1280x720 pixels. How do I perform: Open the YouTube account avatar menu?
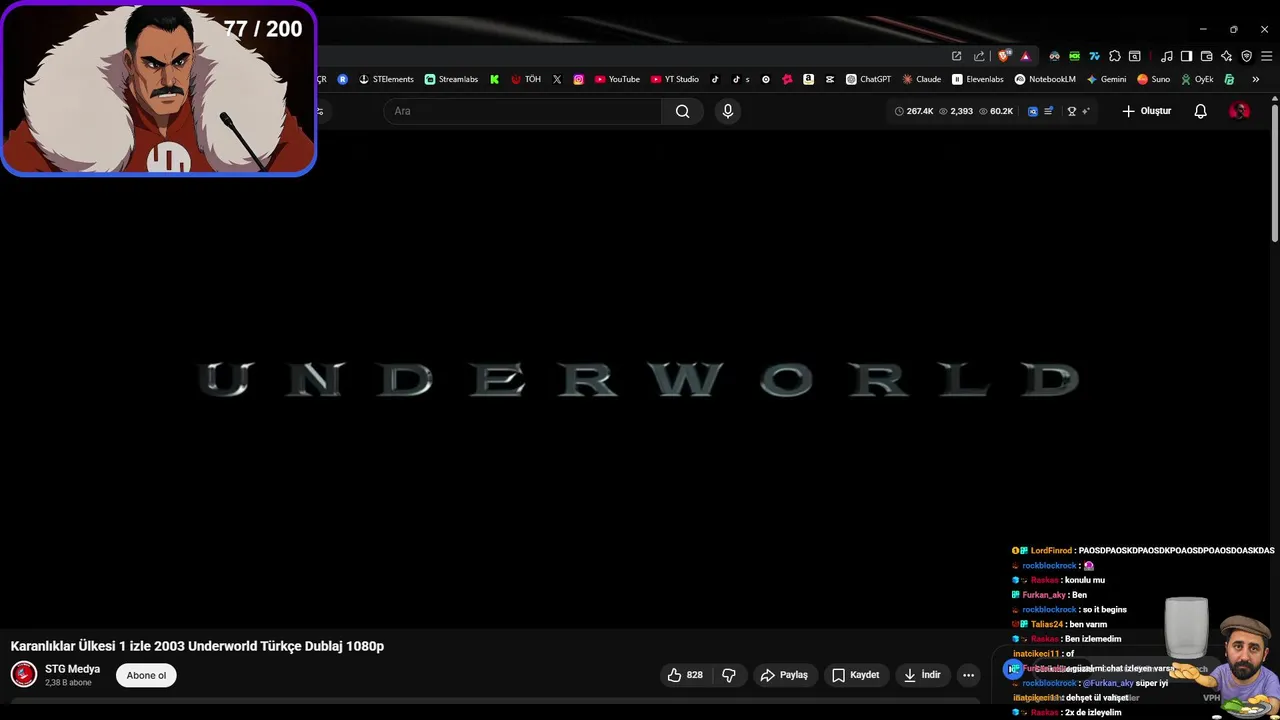[x=1239, y=111]
